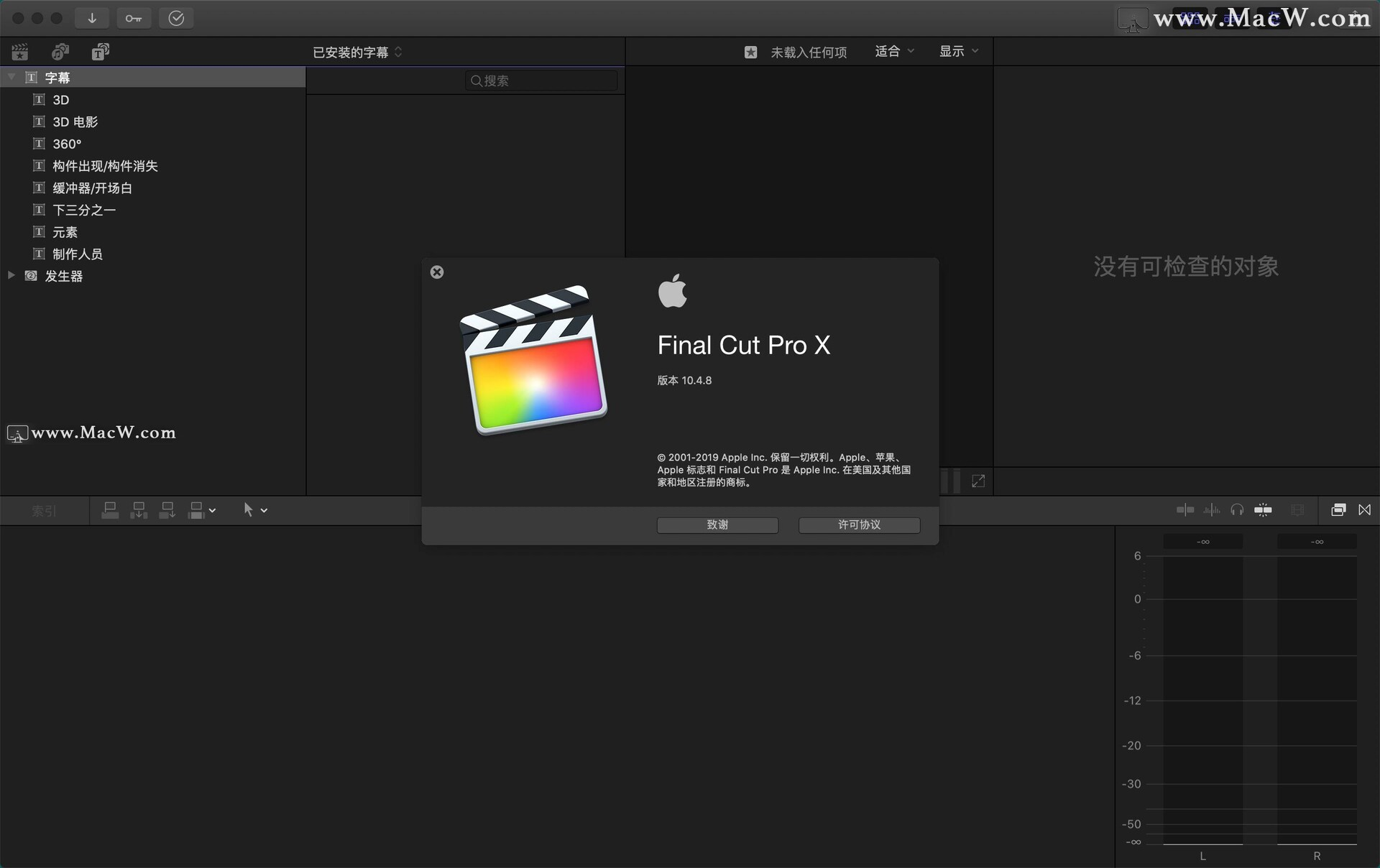This screenshot has height=868, width=1380.
Task: Show the Titles and Generators sidebar
Action: click(101, 52)
